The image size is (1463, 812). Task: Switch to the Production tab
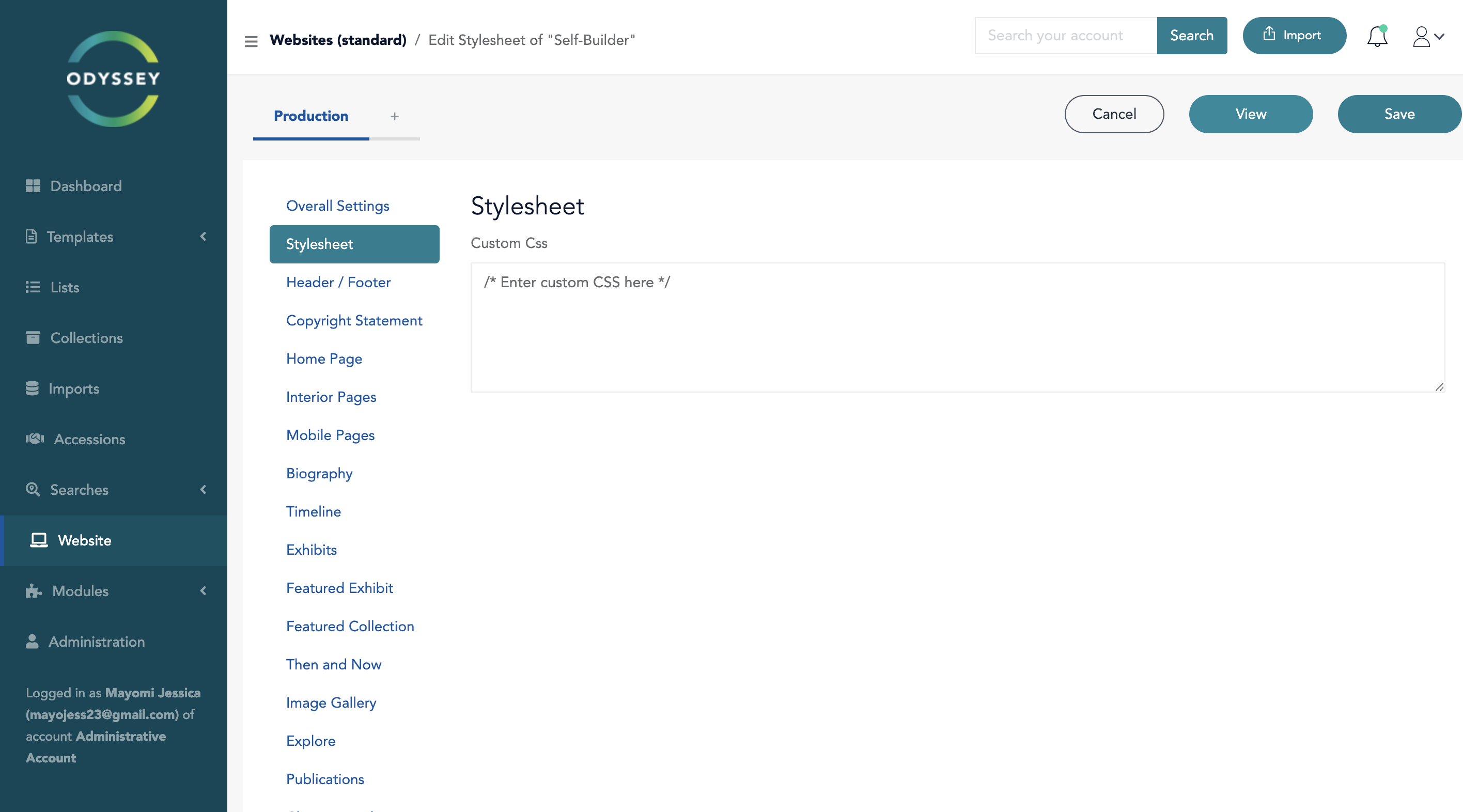click(x=310, y=116)
